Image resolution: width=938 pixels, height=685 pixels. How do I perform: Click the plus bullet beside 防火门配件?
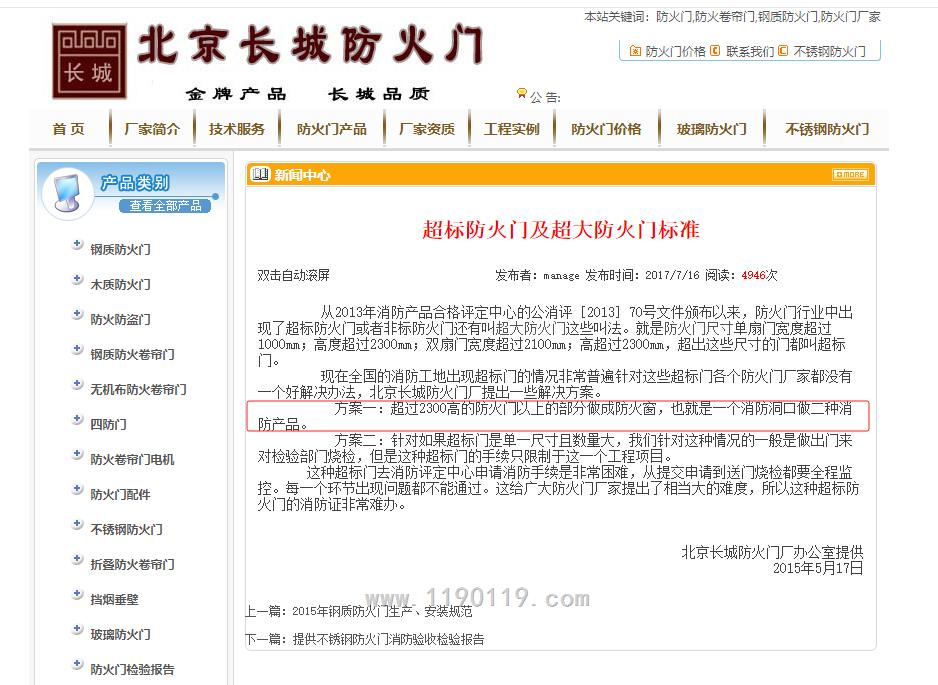(x=77, y=489)
